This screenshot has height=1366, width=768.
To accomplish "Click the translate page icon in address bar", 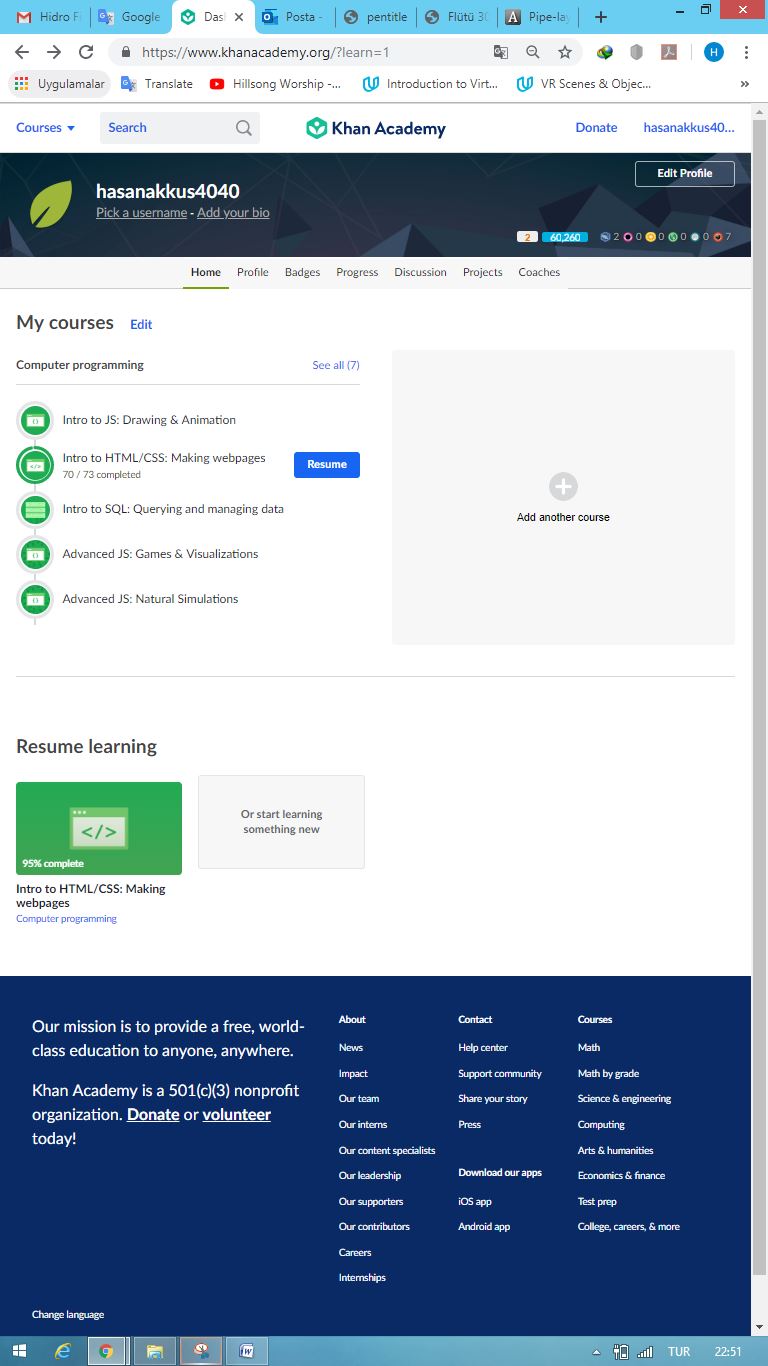I will [x=501, y=52].
